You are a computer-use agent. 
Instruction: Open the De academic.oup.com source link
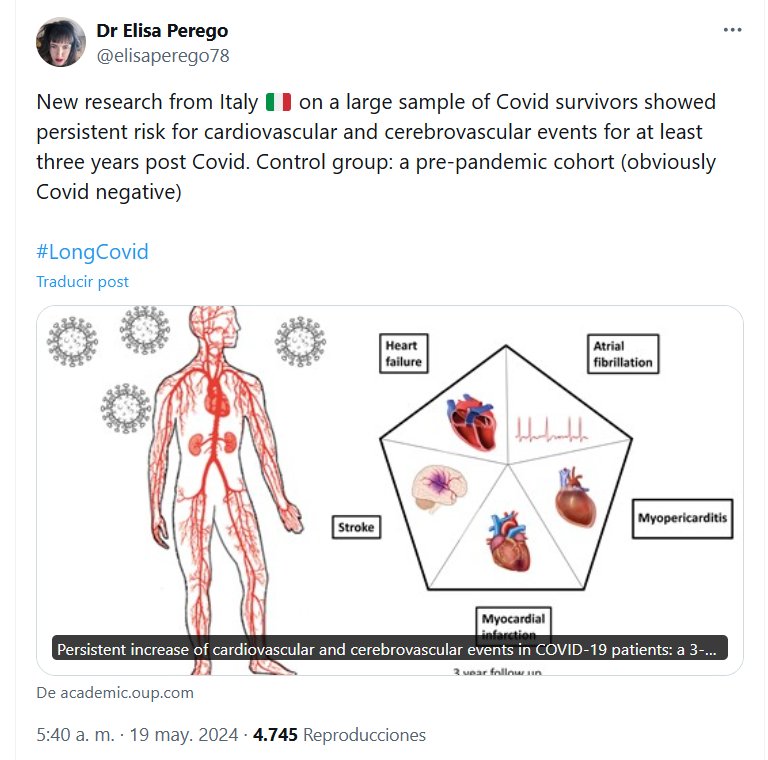(x=115, y=692)
